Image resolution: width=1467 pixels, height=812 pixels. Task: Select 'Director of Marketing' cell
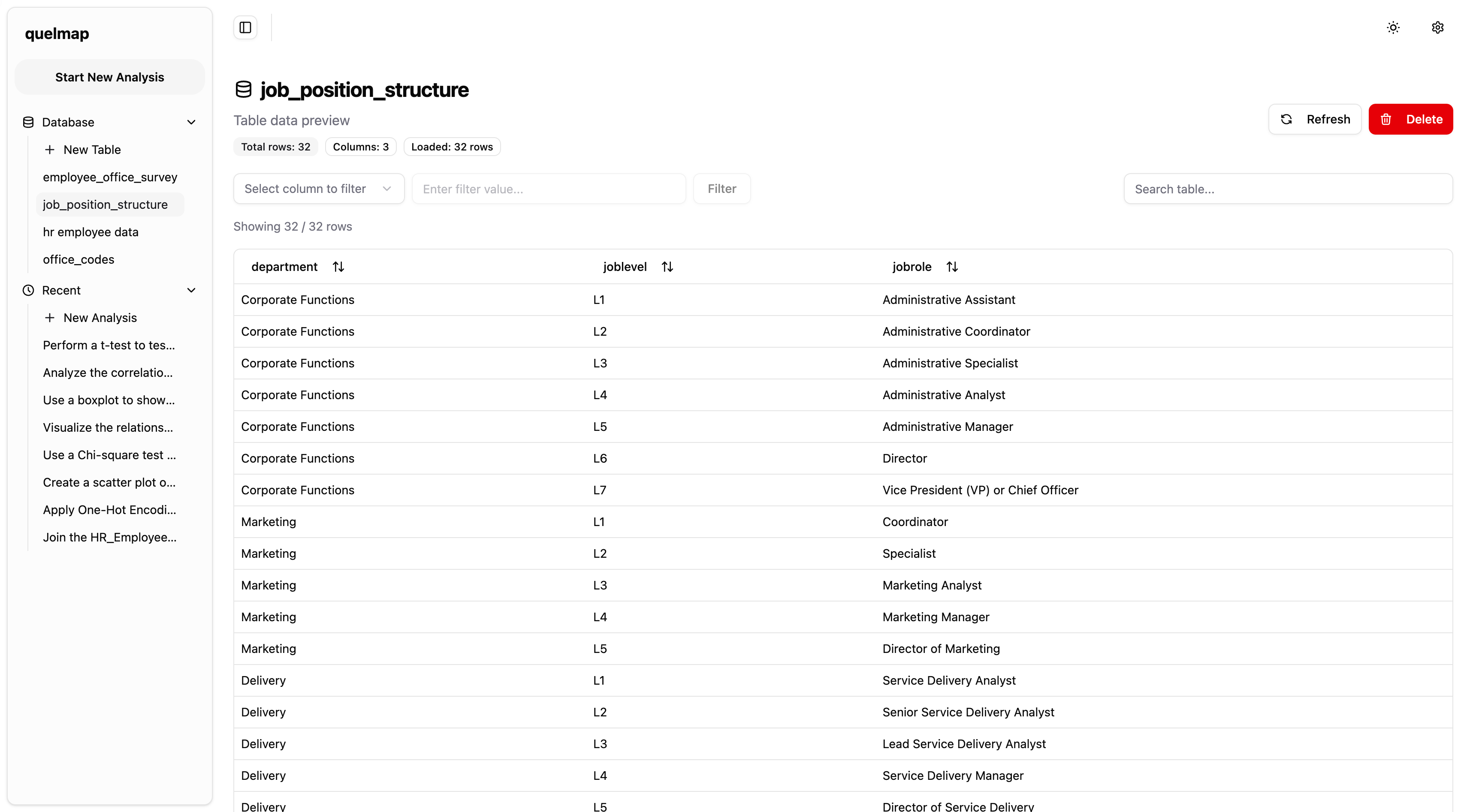941,649
